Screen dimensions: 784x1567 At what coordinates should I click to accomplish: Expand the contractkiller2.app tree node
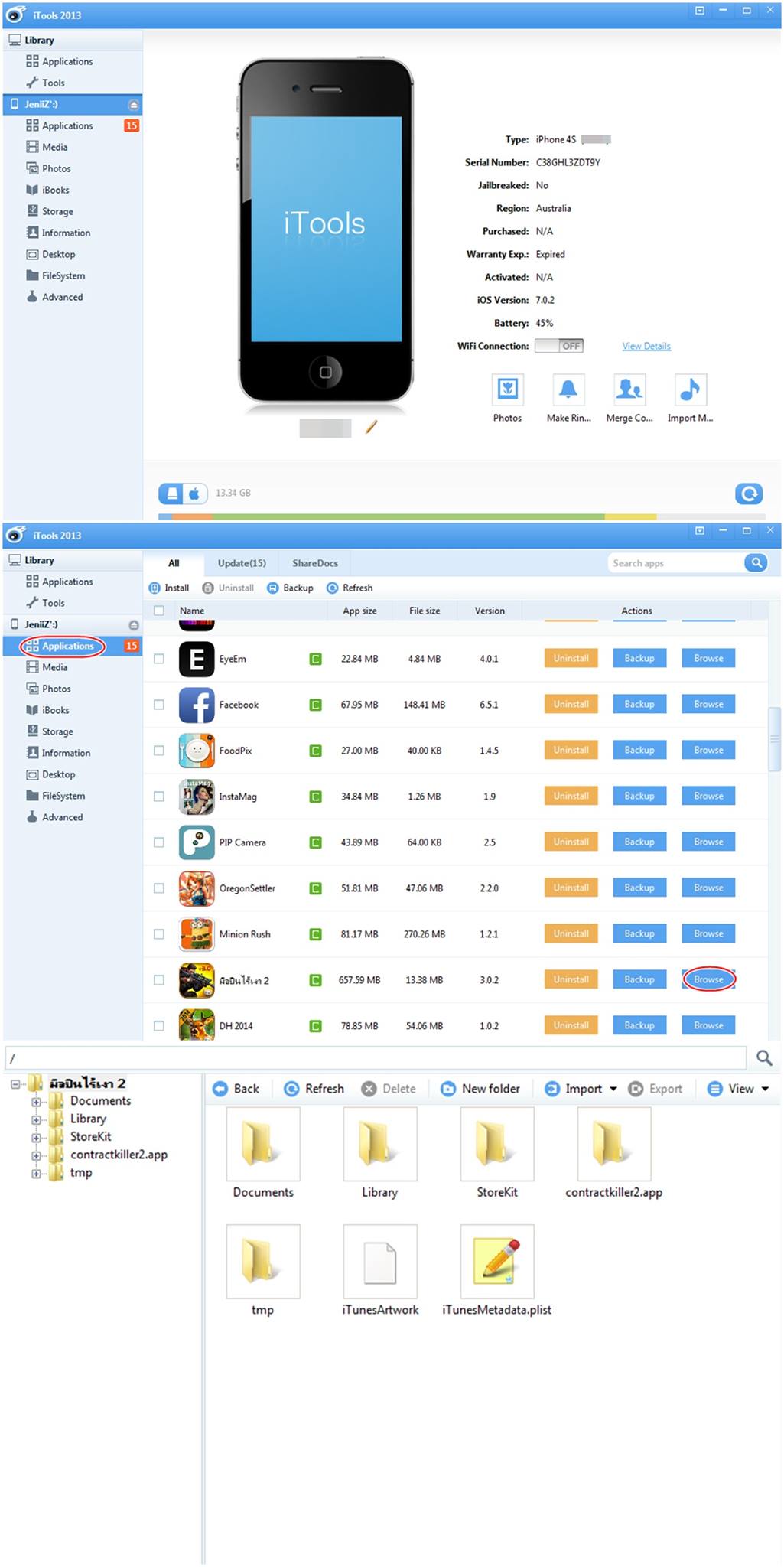pyautogui.click(x=36, y=1155)
